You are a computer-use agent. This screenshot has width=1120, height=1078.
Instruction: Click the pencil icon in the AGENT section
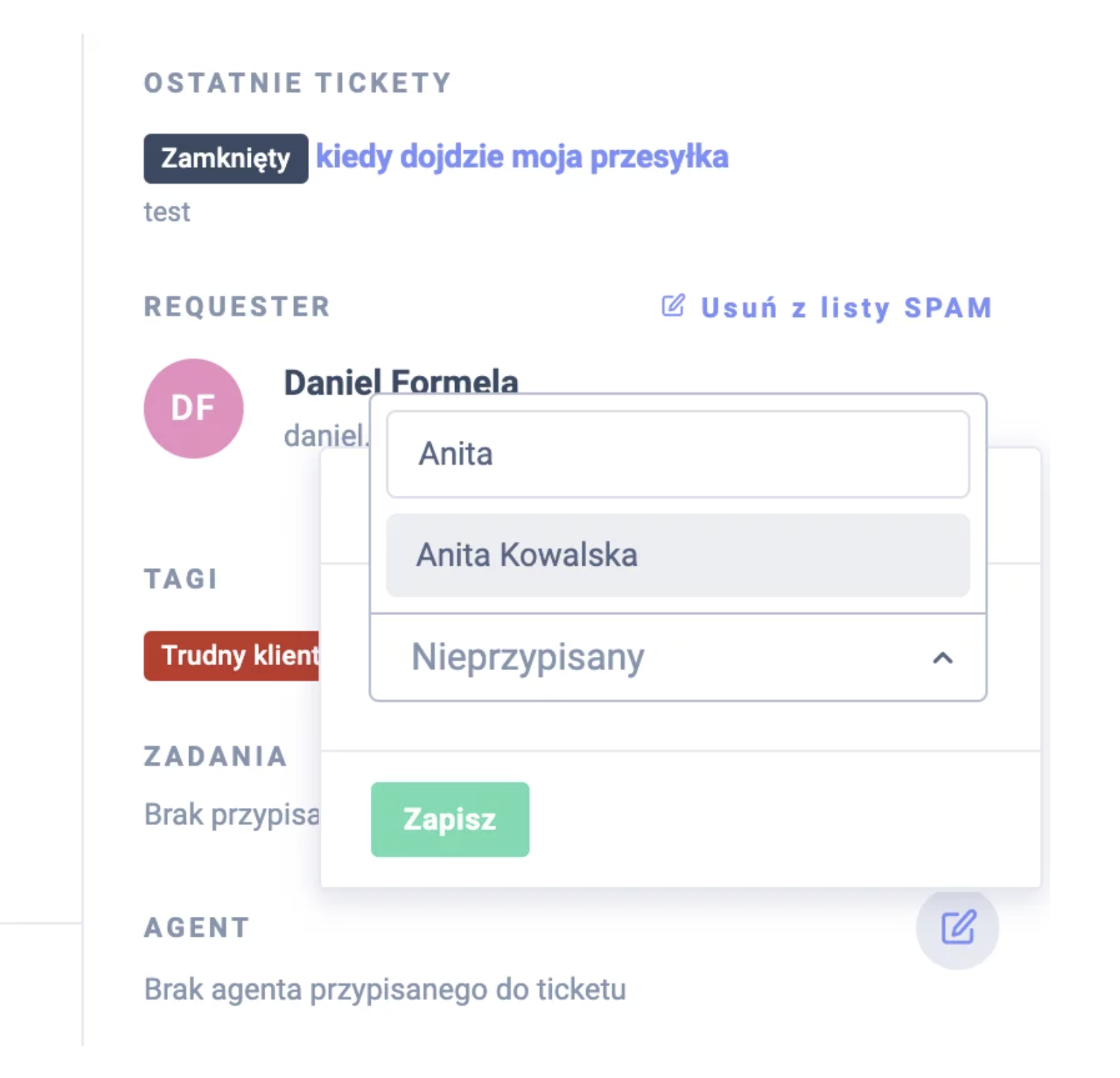pos(958,927)
